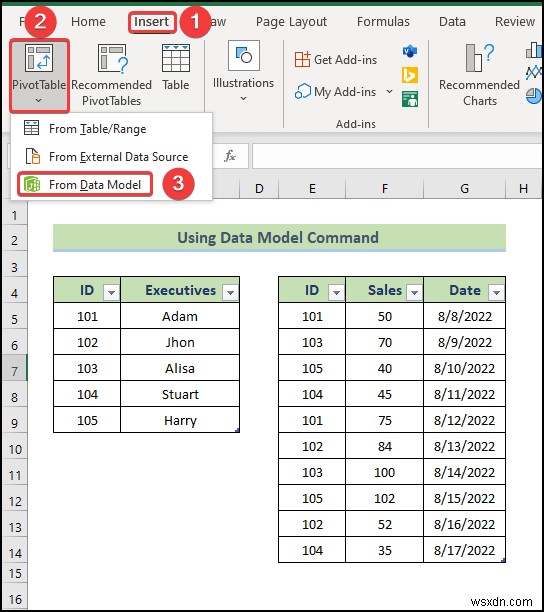Open My Add-ins
The image size is (544, 612).
(x=336, y=92)
